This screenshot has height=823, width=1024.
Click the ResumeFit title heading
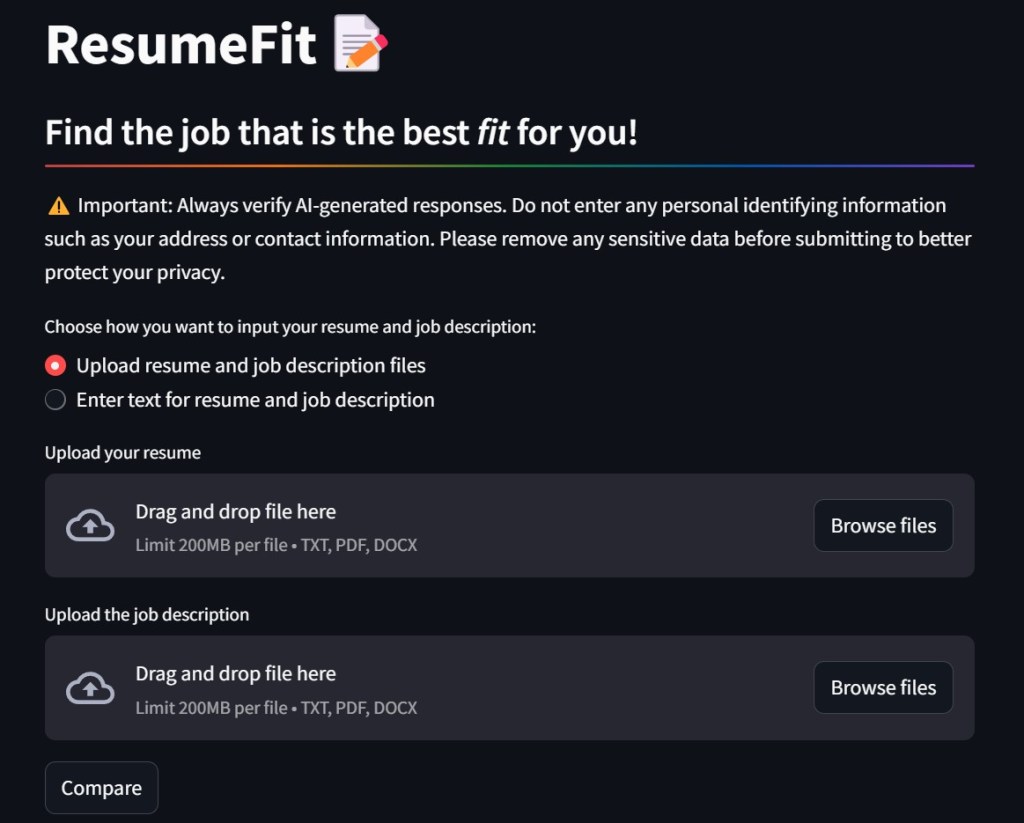click(x=181, y=43)
